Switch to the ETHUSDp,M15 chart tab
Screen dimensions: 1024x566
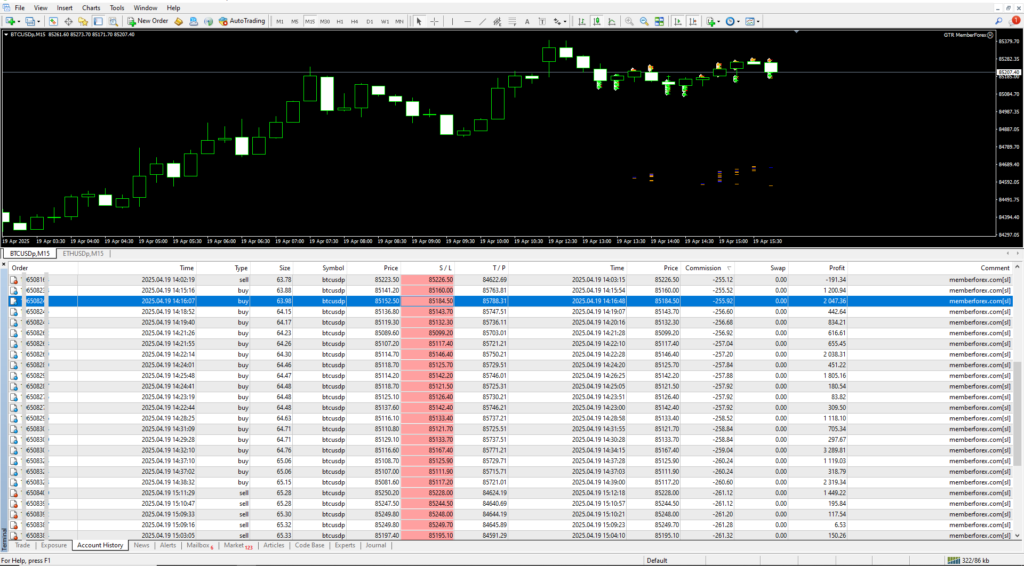pos(82,254)
